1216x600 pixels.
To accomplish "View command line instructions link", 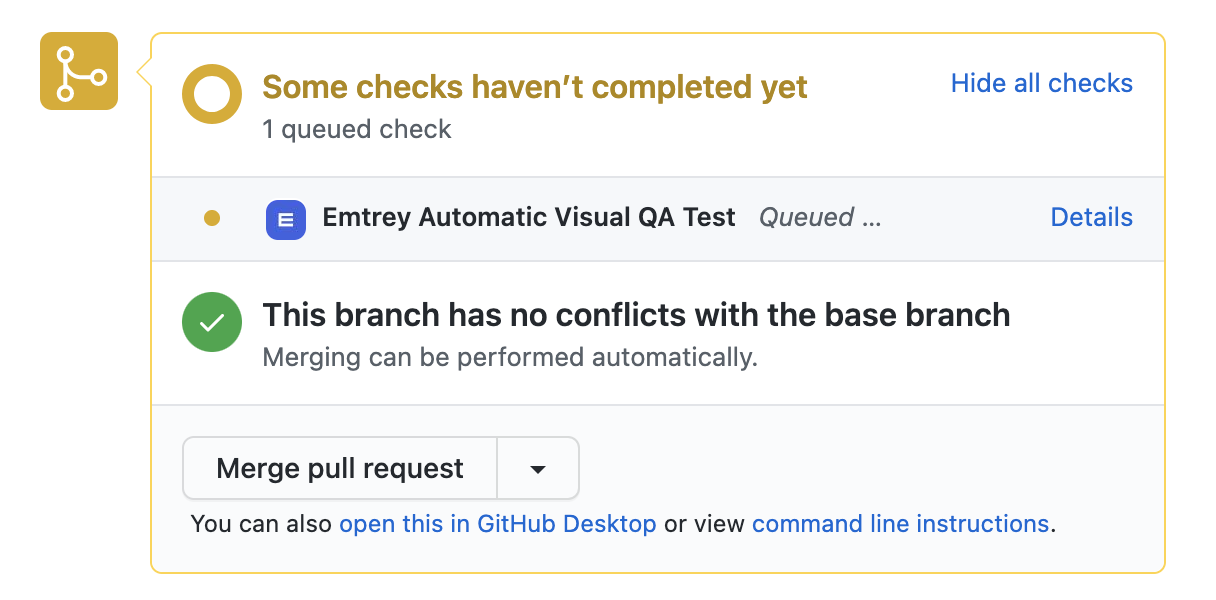I will pos(900,524).
